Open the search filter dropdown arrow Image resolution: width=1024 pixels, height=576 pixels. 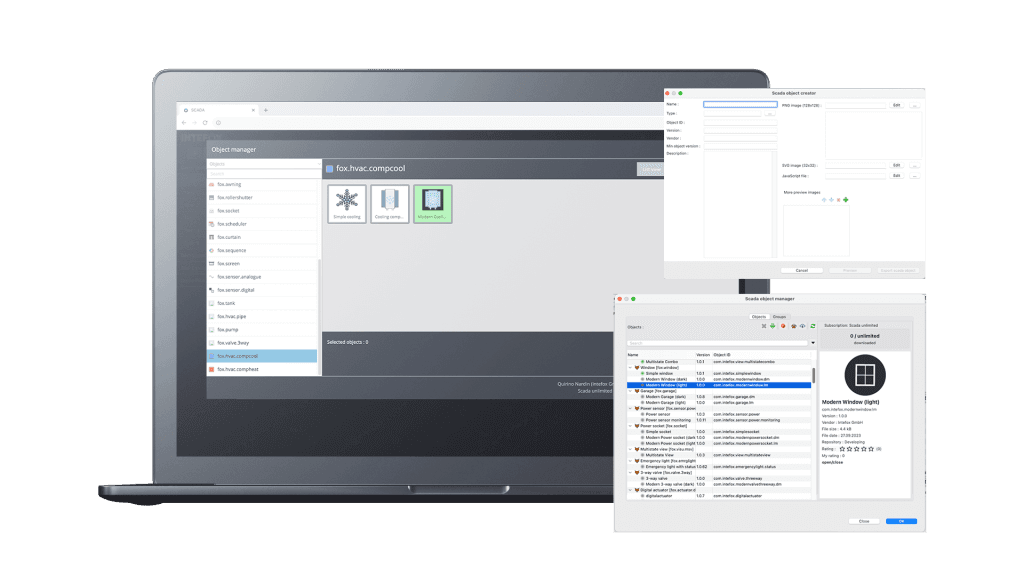(813, 343)
